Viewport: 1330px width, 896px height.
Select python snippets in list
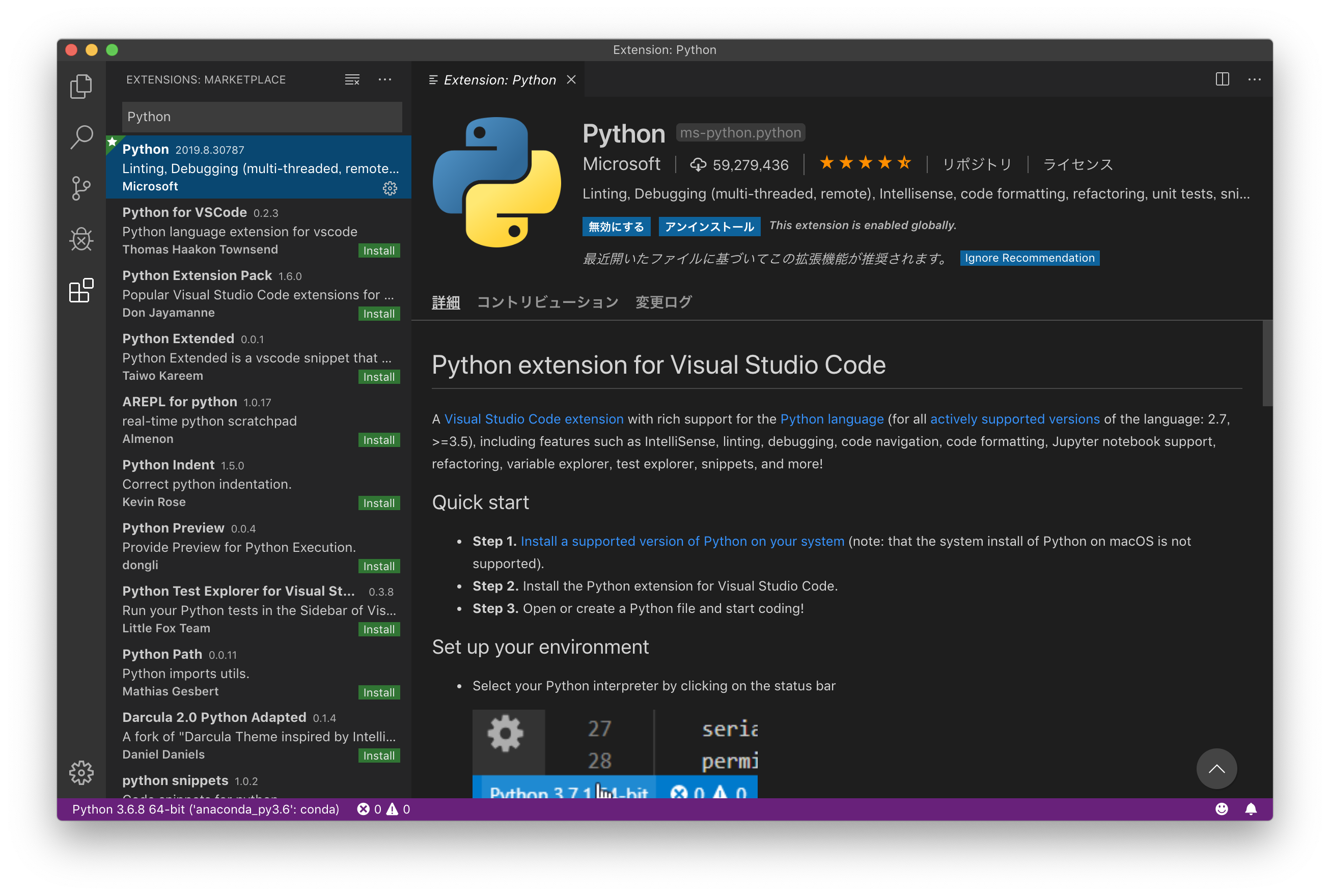(258, 782)
